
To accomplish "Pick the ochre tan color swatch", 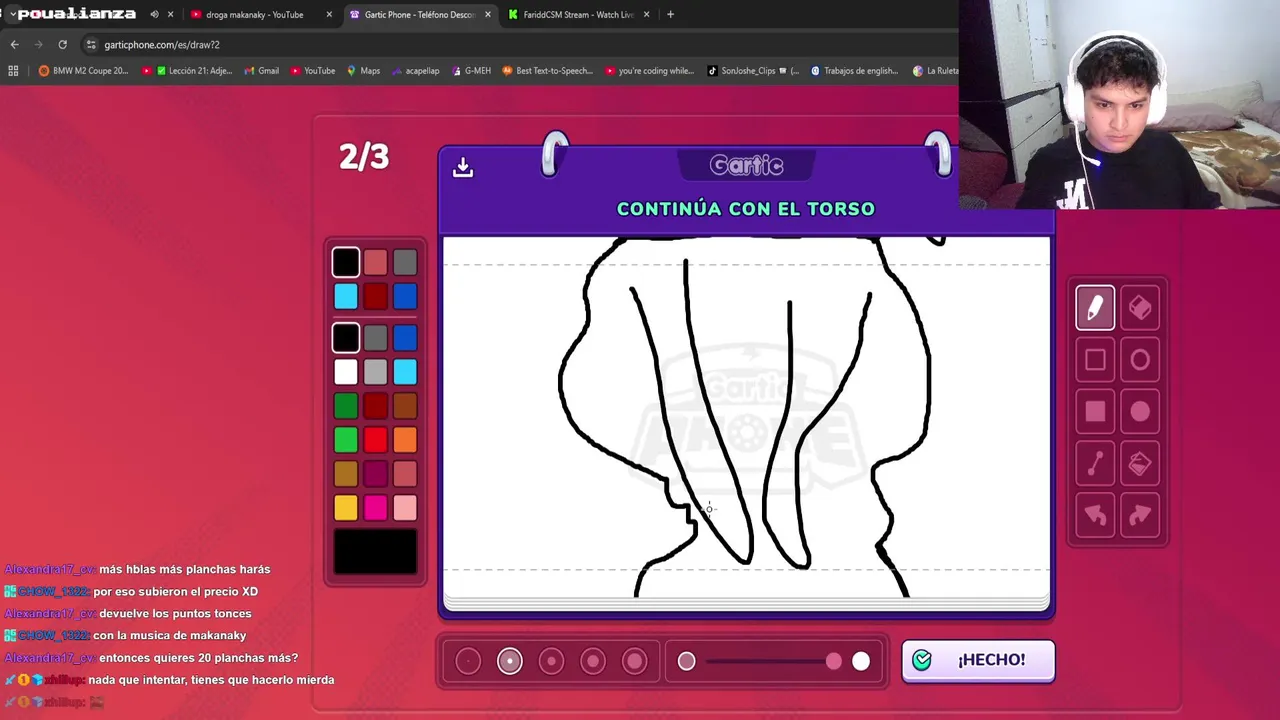I will point(346,474).
